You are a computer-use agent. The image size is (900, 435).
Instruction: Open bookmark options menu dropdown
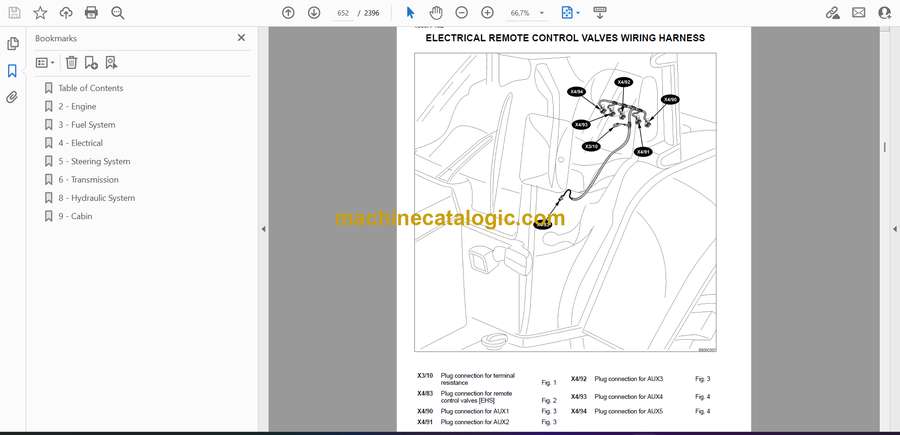(x=45, y=63)
